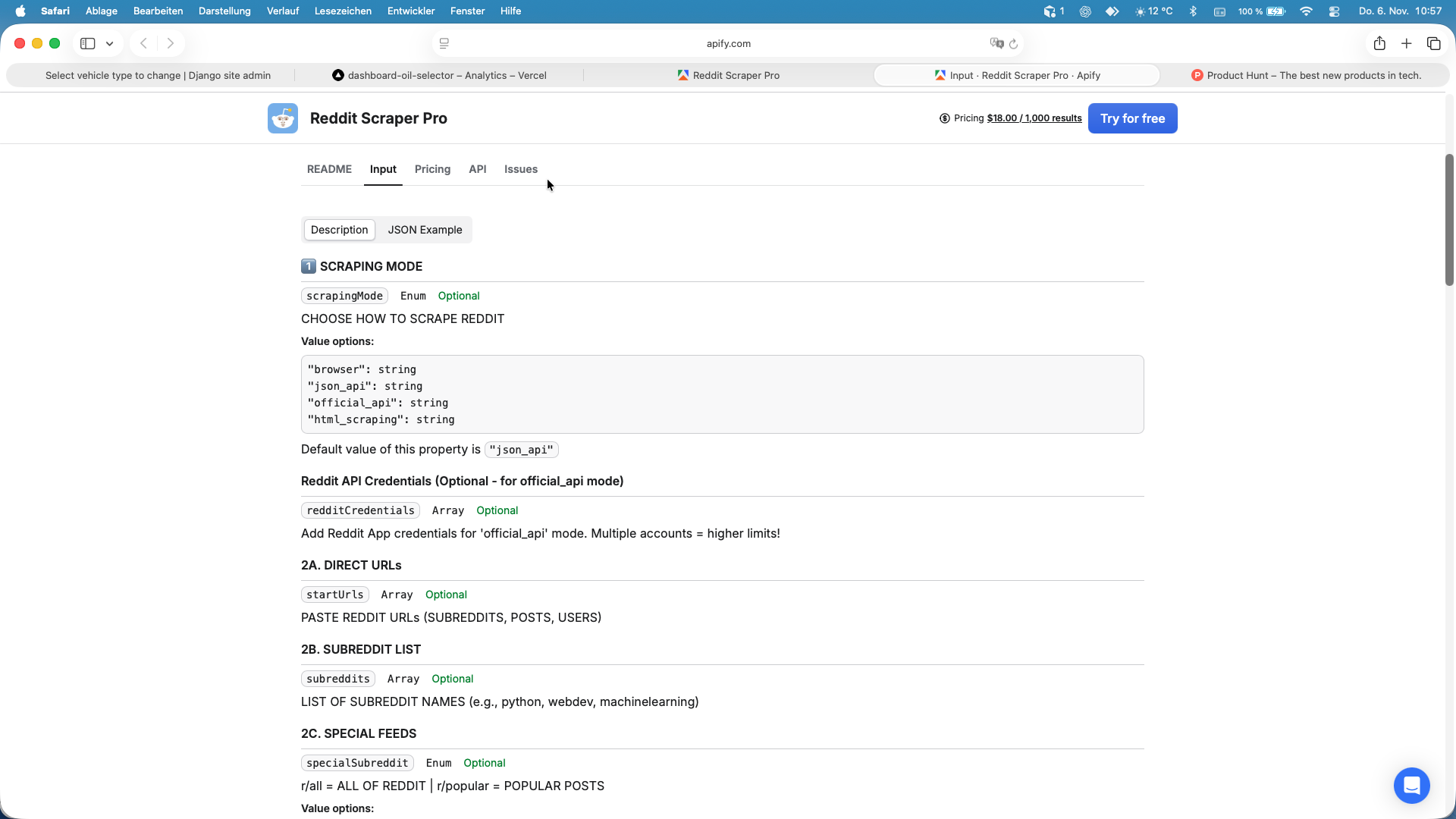Image resolution: width=1456 pixels, height=819 pixels.
Task: Create a new tab with the plus icon
Action: (1407, 43)
